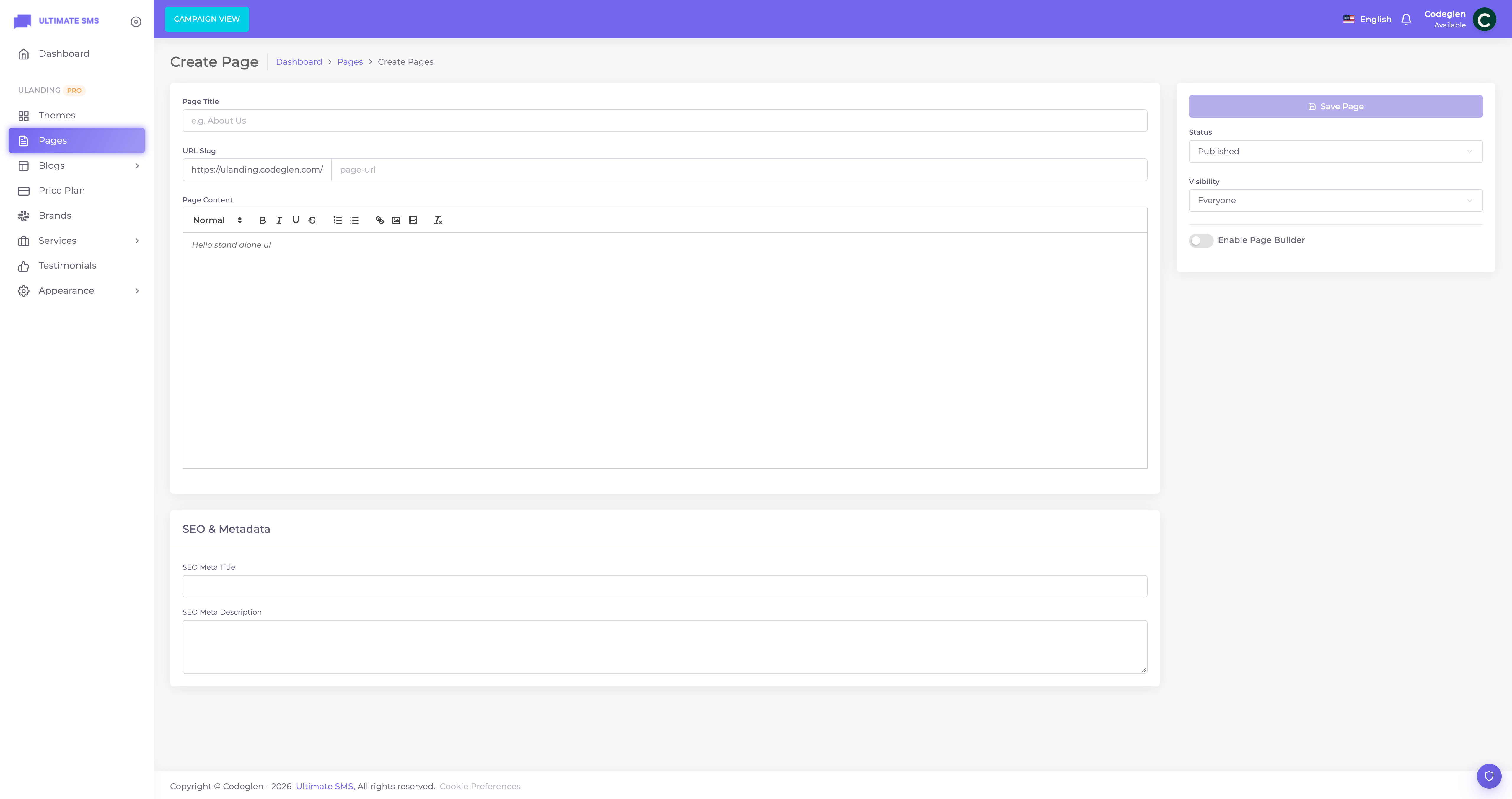Image resolution: width=1512 pixels, height=799 pixels.
Task: Enable the Page Builder switch
Action: [1201, 240]
